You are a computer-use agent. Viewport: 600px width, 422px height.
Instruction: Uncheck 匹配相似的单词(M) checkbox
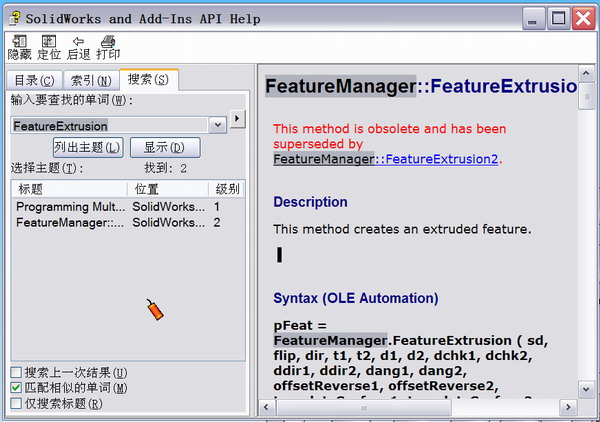(x=16, y=388)
